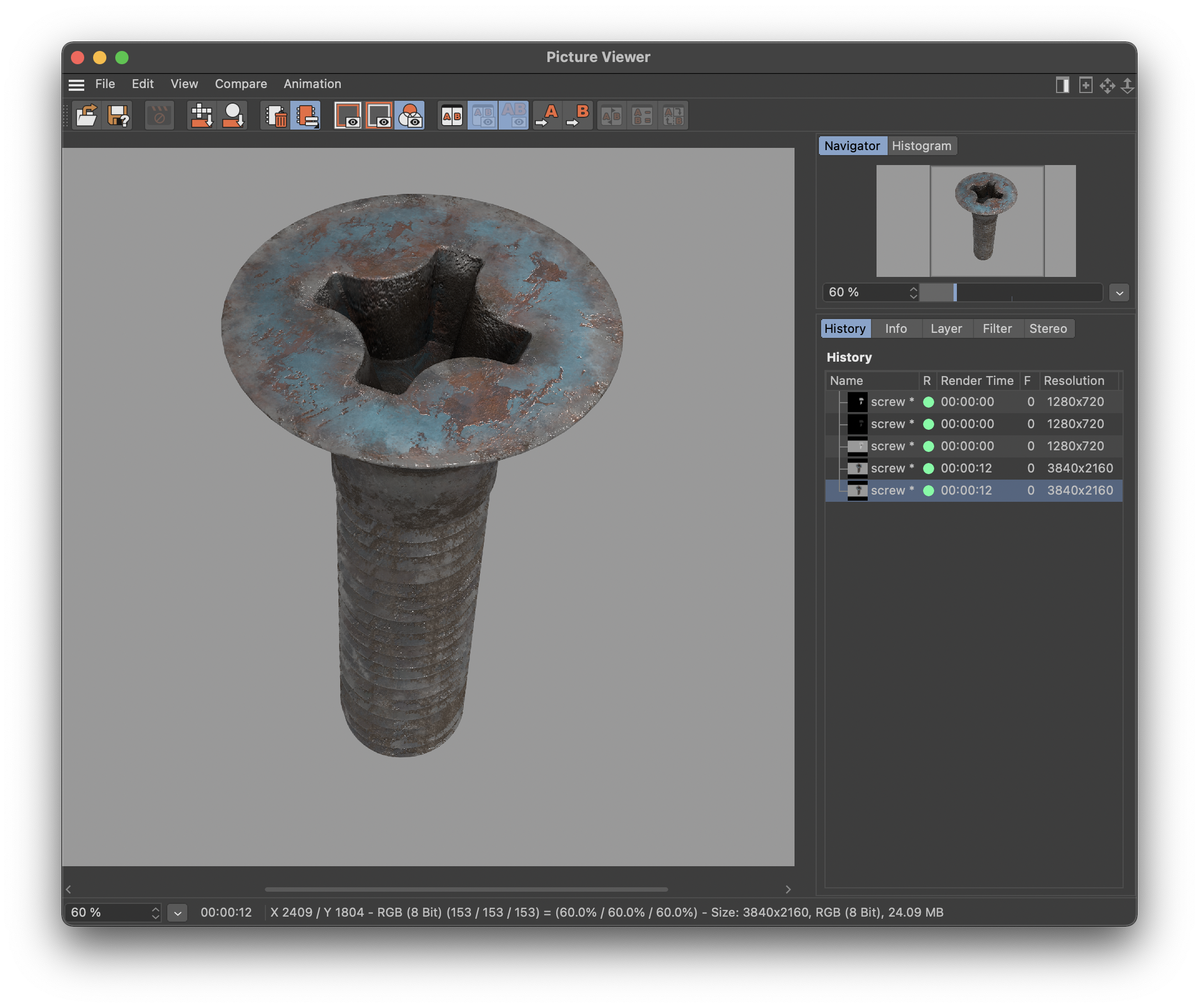Click the AB channel comparison icon
Screen dimensions: 1199x1008
pyautogui.click(x=451, y=113)
